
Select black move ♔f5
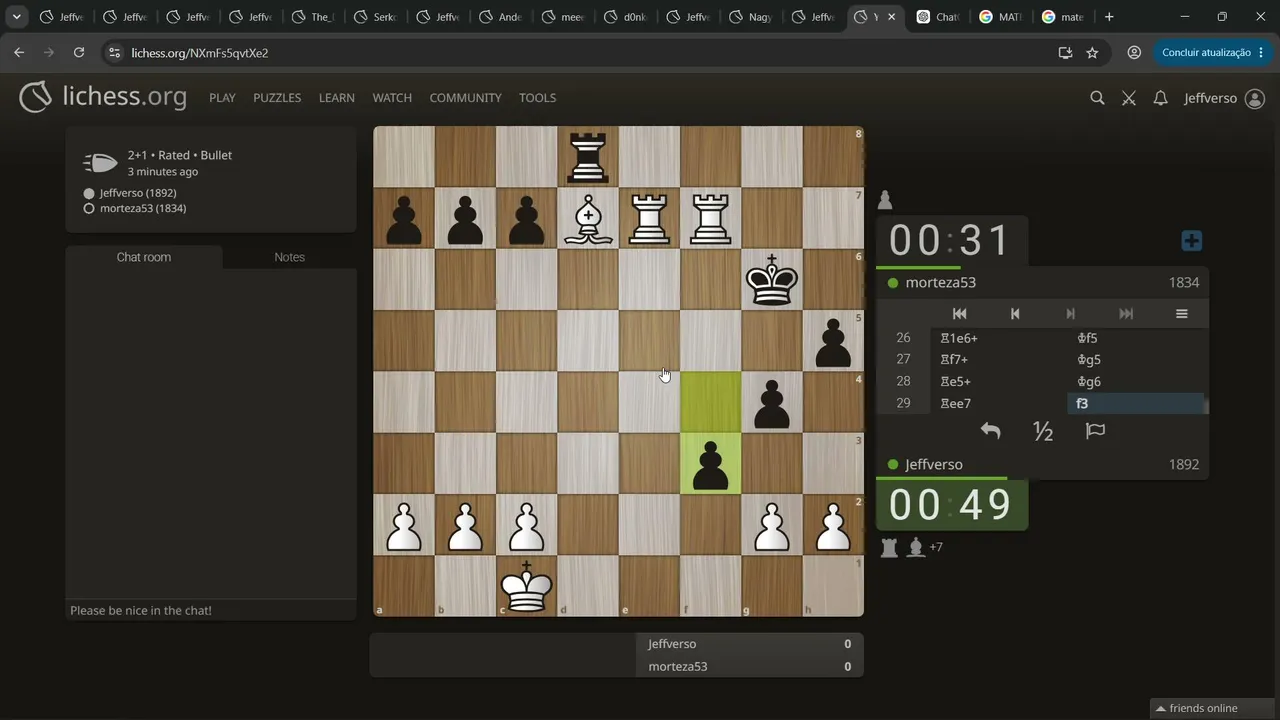(x=1136, y=338)
